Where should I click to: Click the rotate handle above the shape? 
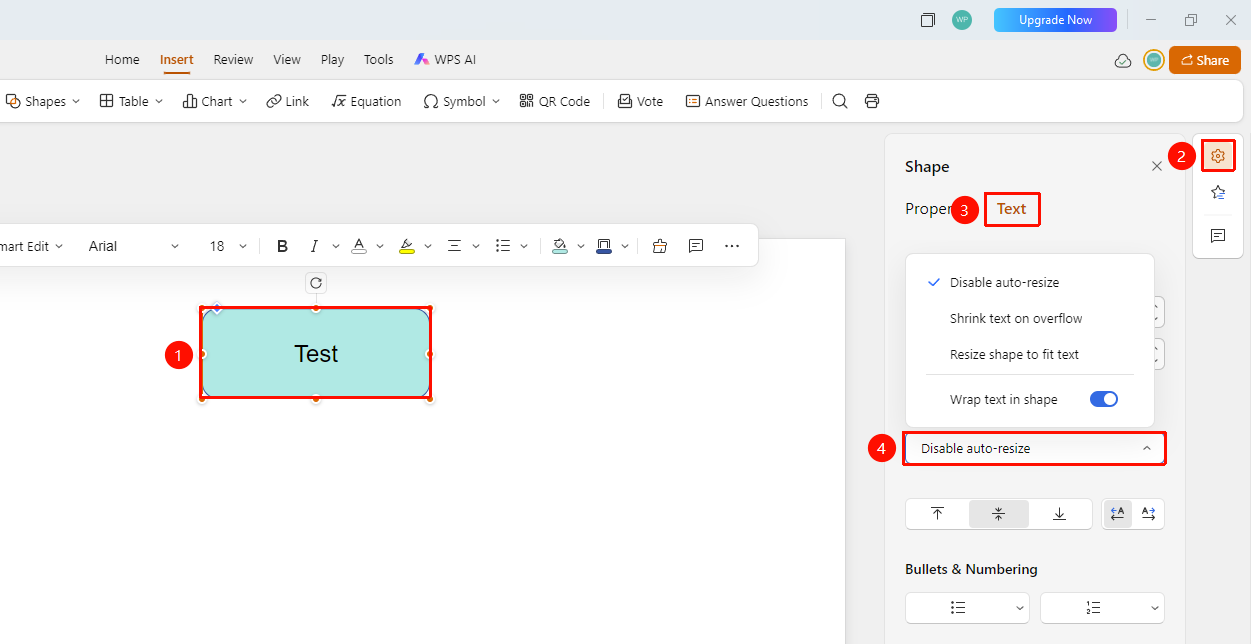click(x=316, y=283)
